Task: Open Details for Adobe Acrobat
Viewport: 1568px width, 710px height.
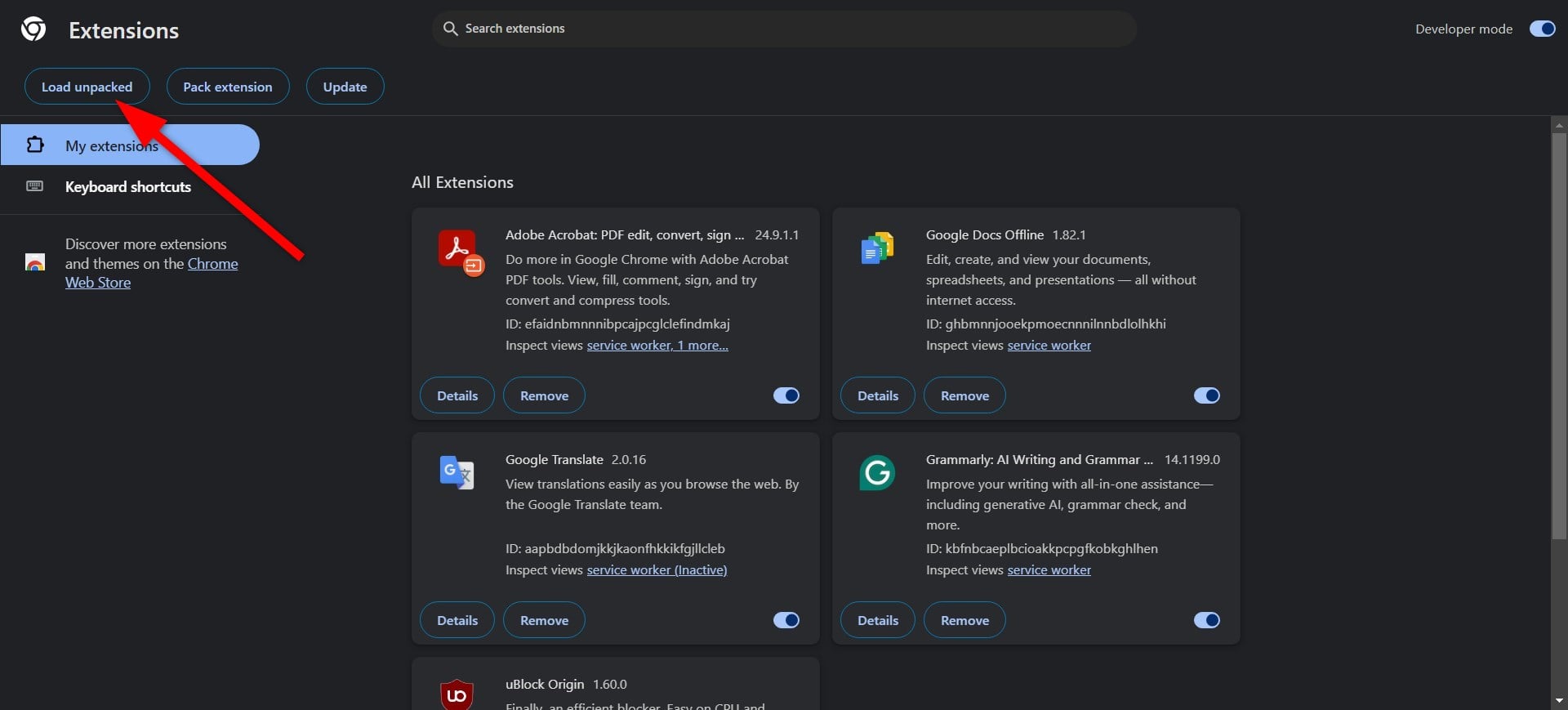Action: pos(457,395)
